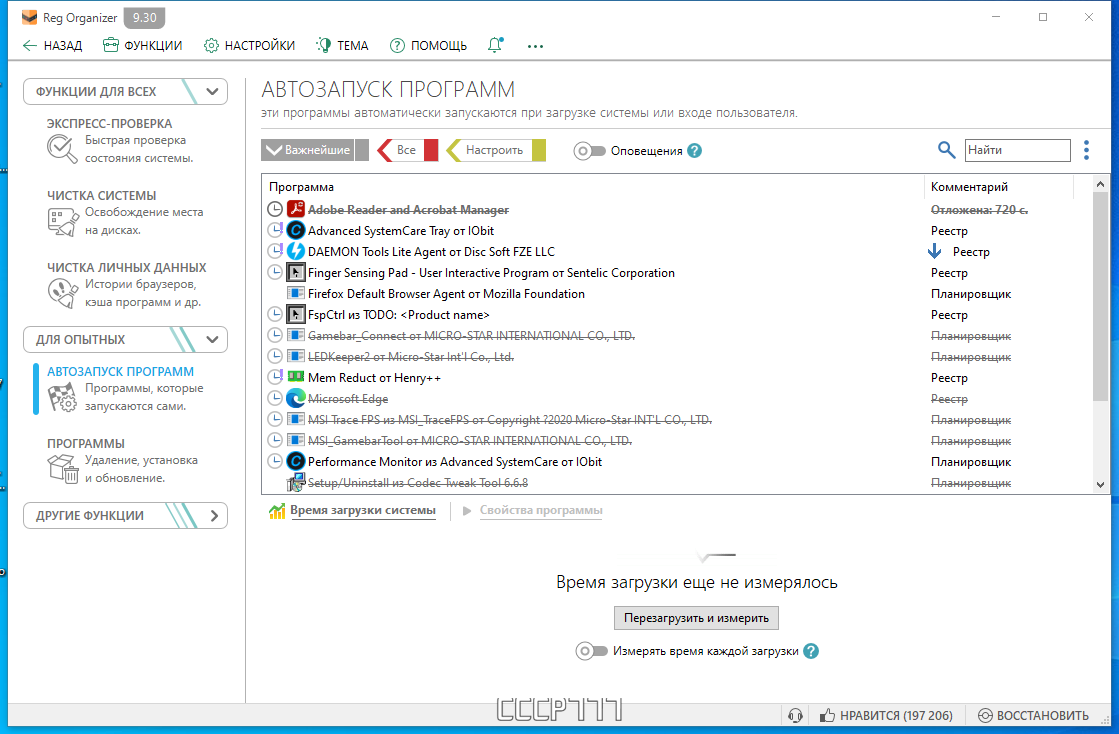Toggle the Оповещения switch
The width and height of the screenshot is (1119, 734).
(589, 151)
